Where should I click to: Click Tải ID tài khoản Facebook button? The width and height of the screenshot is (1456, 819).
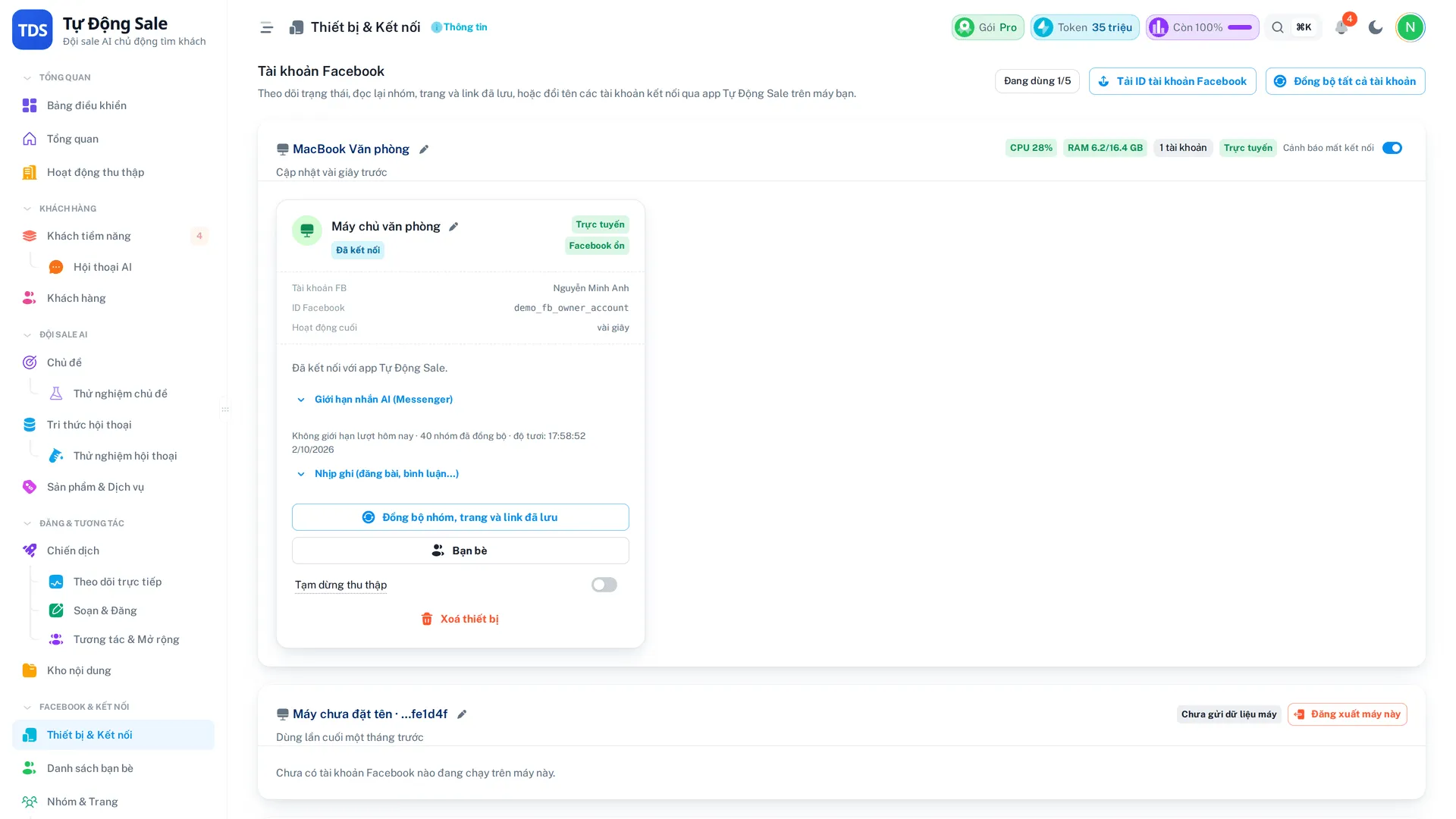(1172, 81)
